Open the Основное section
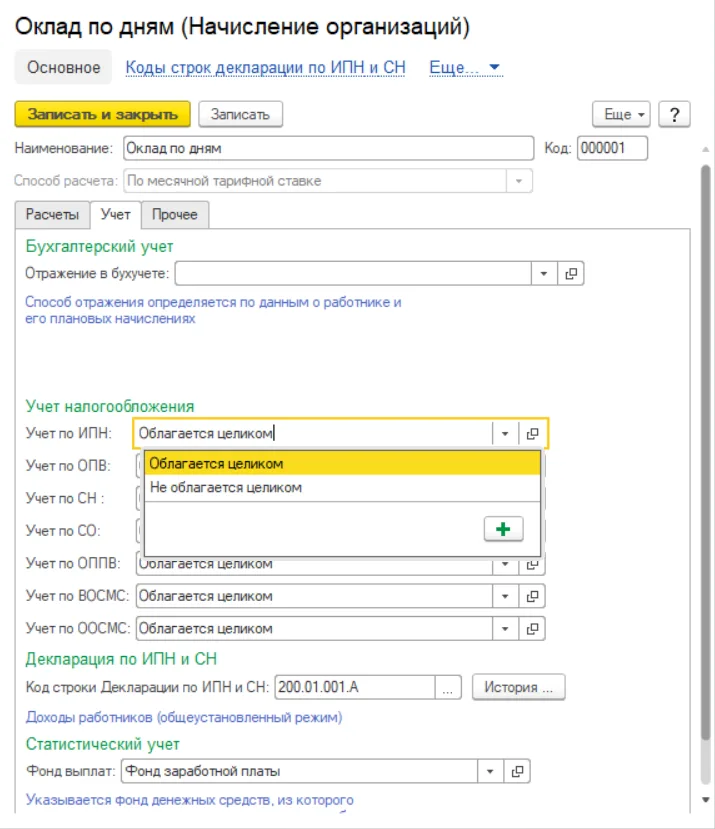The width and height of the screenshot is (715, 829). click(63, 67)
